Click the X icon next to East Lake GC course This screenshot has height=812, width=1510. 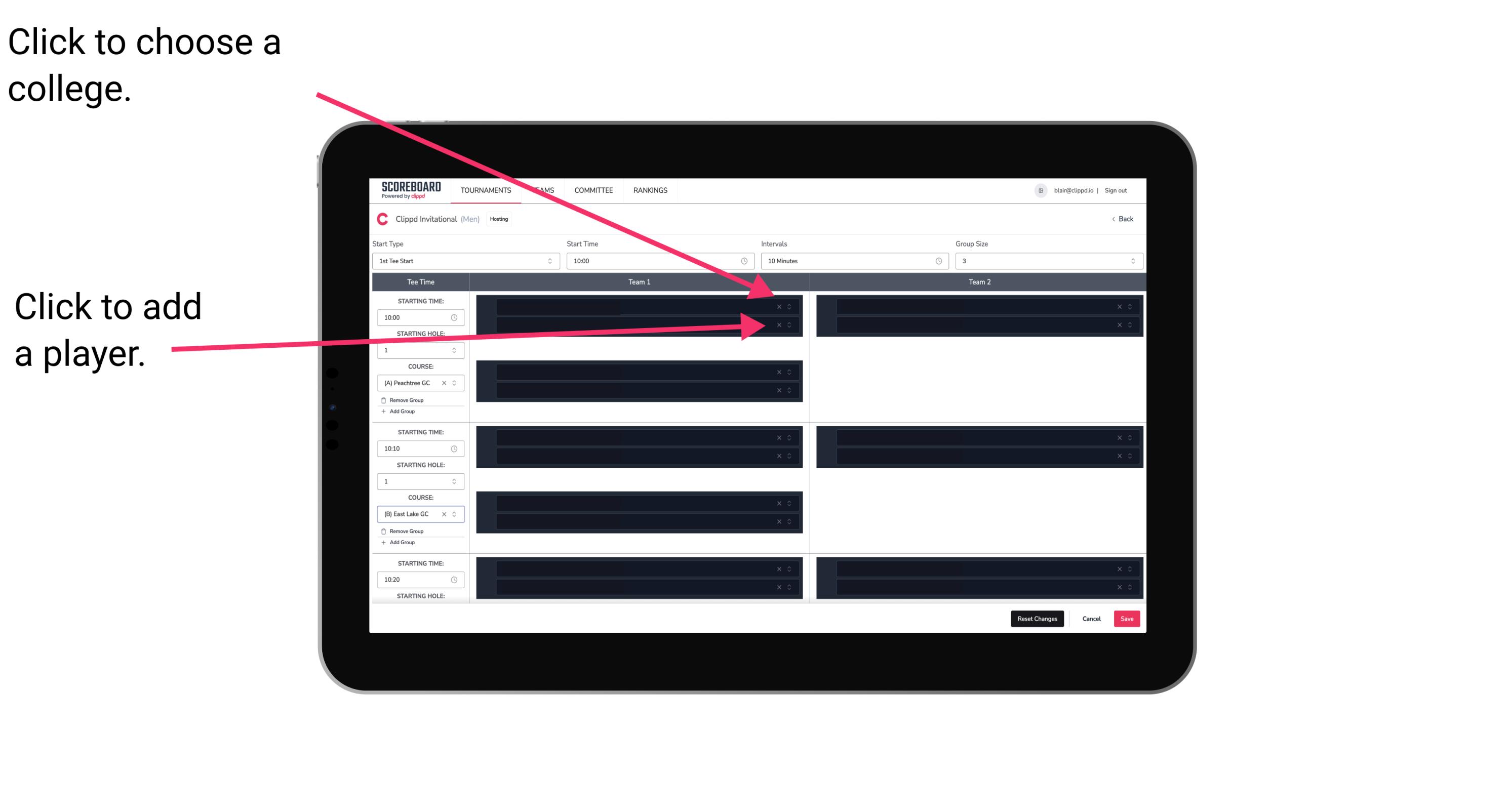point(446,514)
